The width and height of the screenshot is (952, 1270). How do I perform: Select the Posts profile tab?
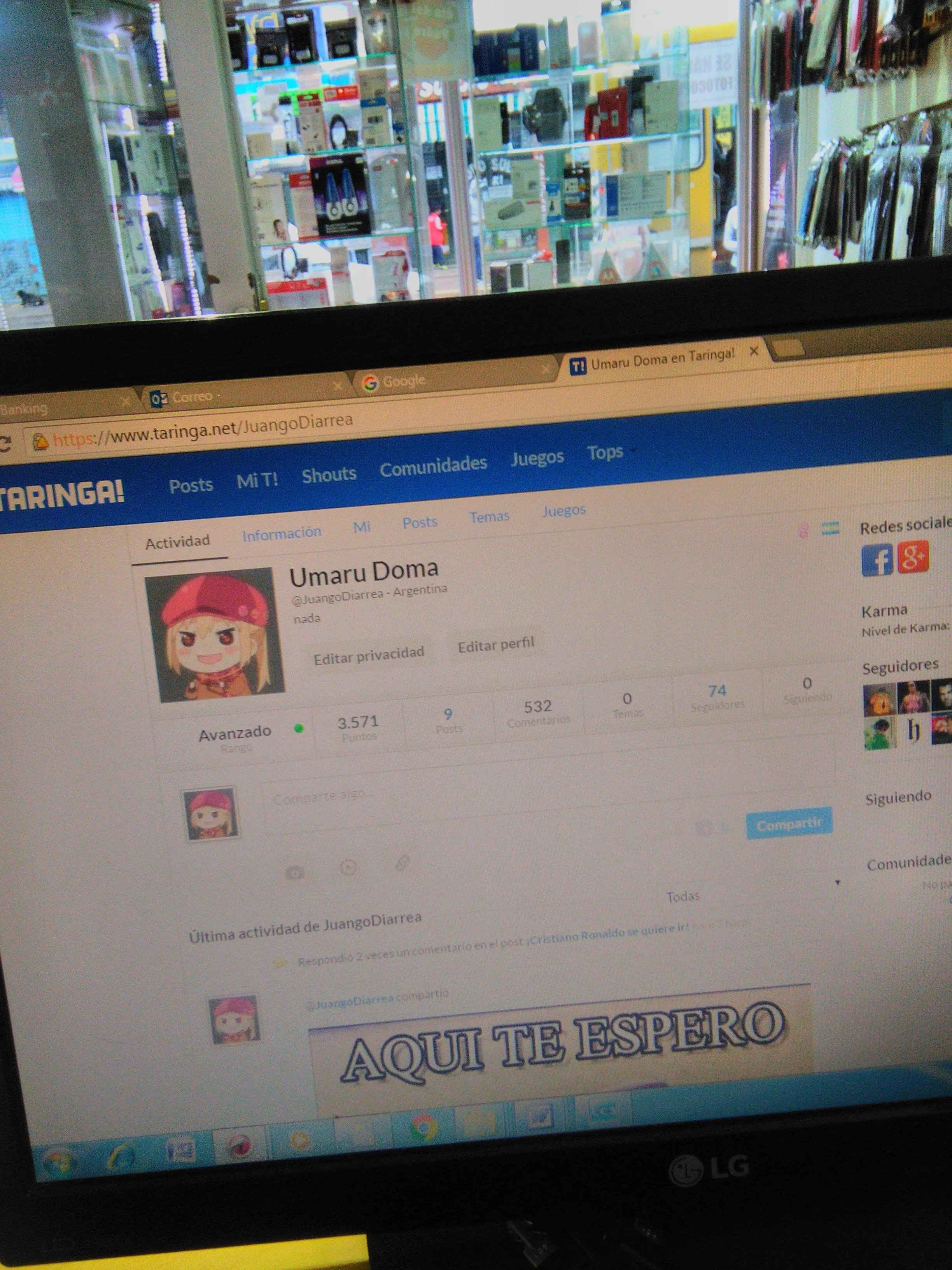click(420, 522)
